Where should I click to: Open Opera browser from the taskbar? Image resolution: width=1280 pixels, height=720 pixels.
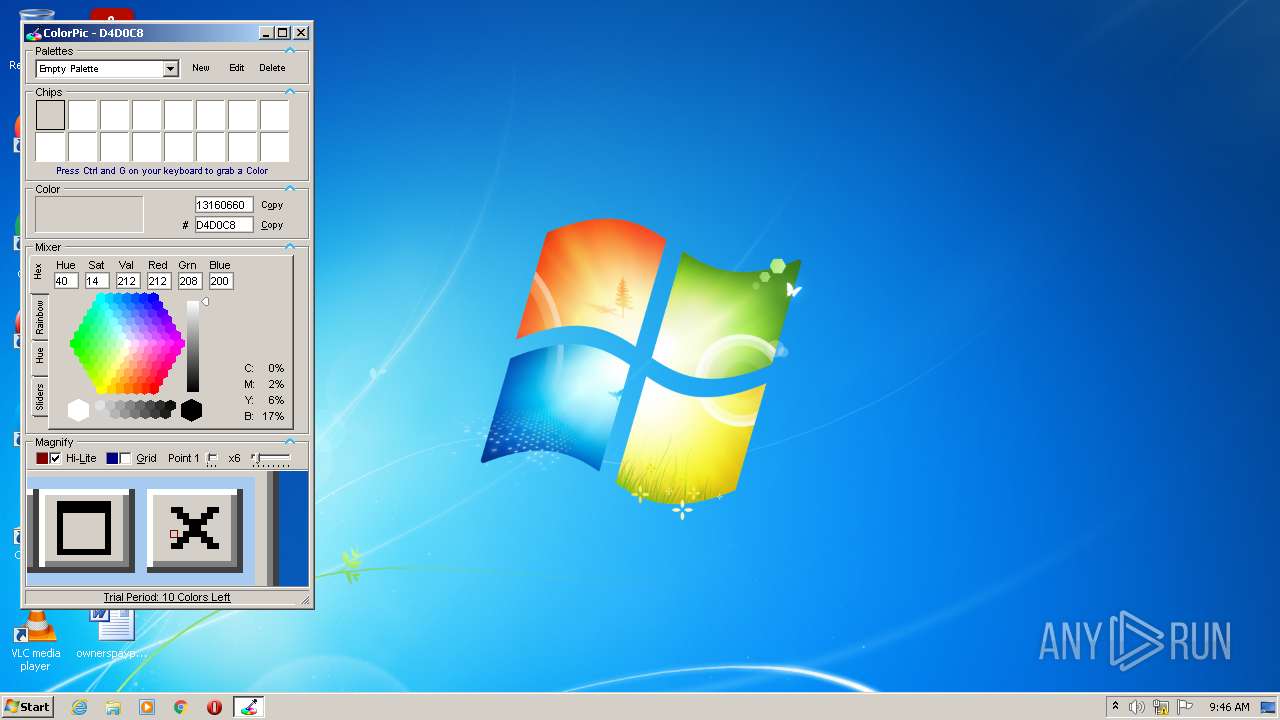(214, 707)
